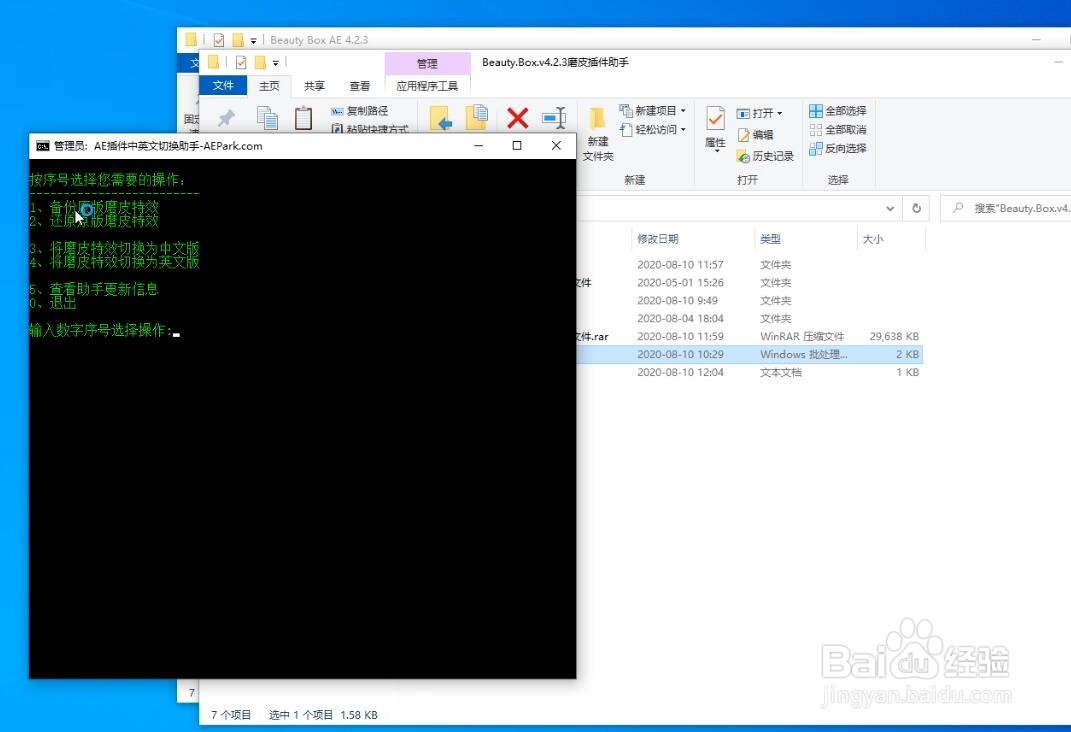Click the Copy icon in the ribbon
The height and width of the screenshot is (732, 1071).
267,118
